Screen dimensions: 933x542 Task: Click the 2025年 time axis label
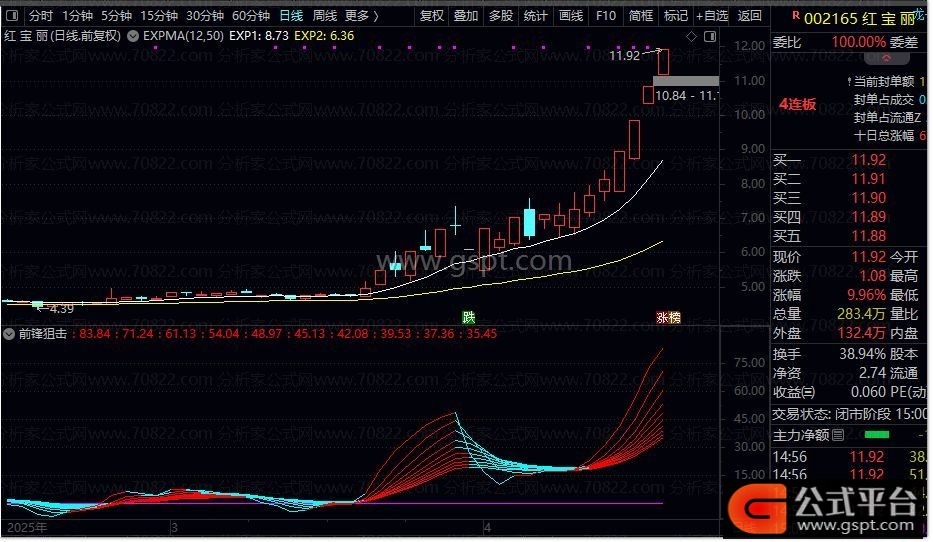click(x=27, y=528)
